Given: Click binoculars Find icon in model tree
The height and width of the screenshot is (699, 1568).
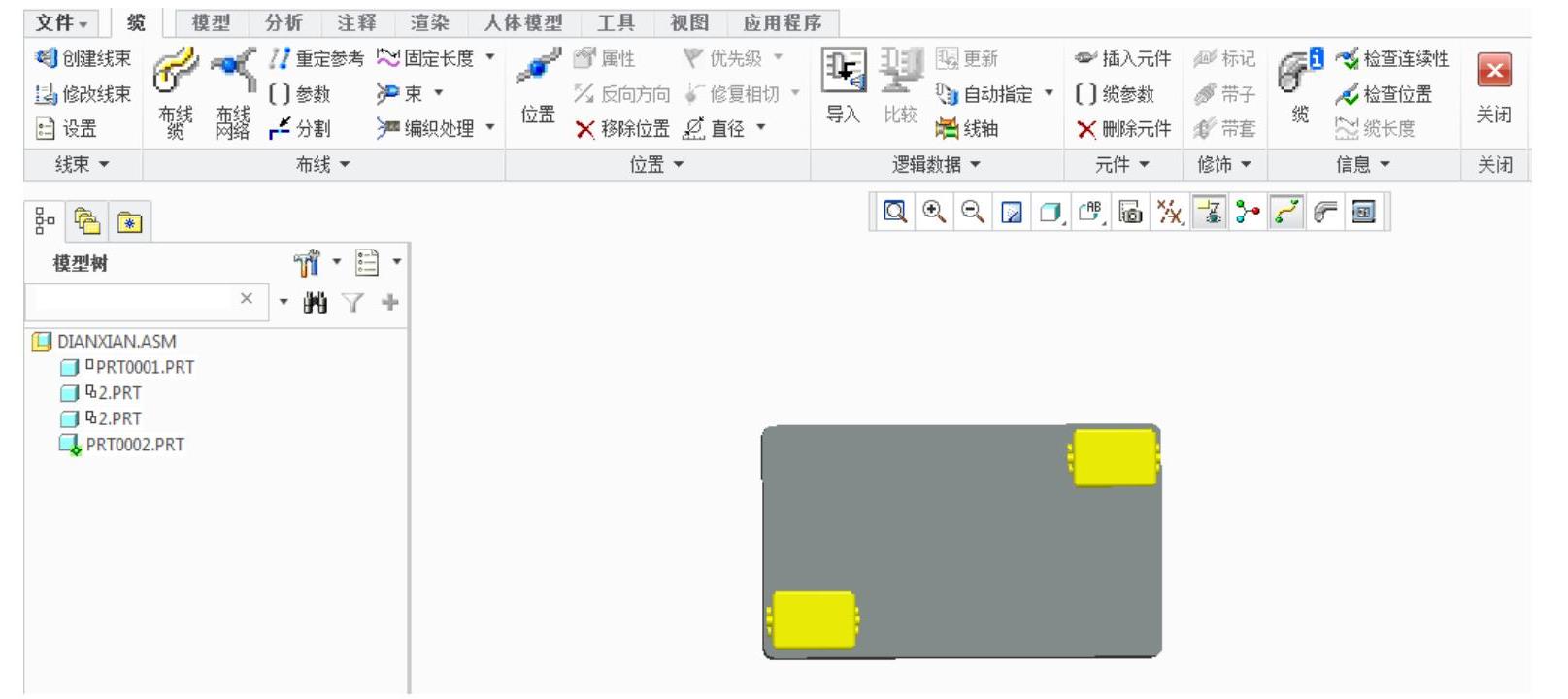Looking at the screenshot, I should (315, 303).
